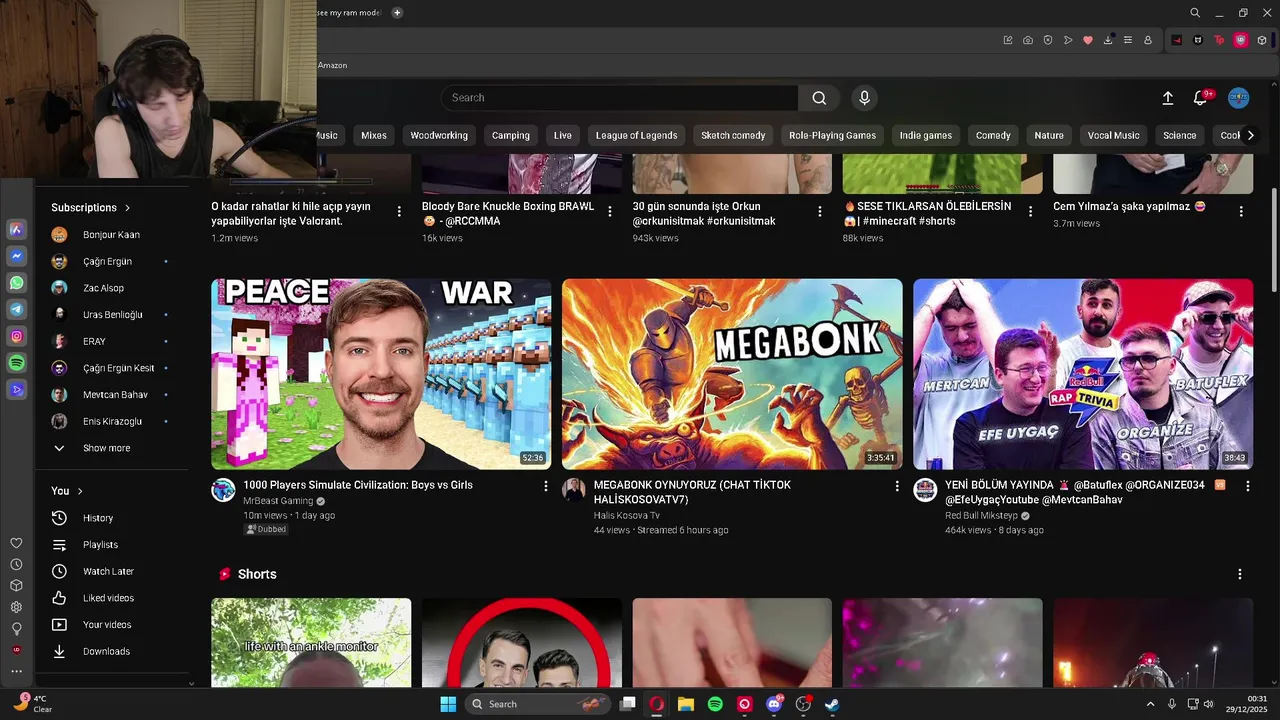Open Steam from Windows taskbar
The height and width of the screenshot is (720, 1280).
(832, 704)
